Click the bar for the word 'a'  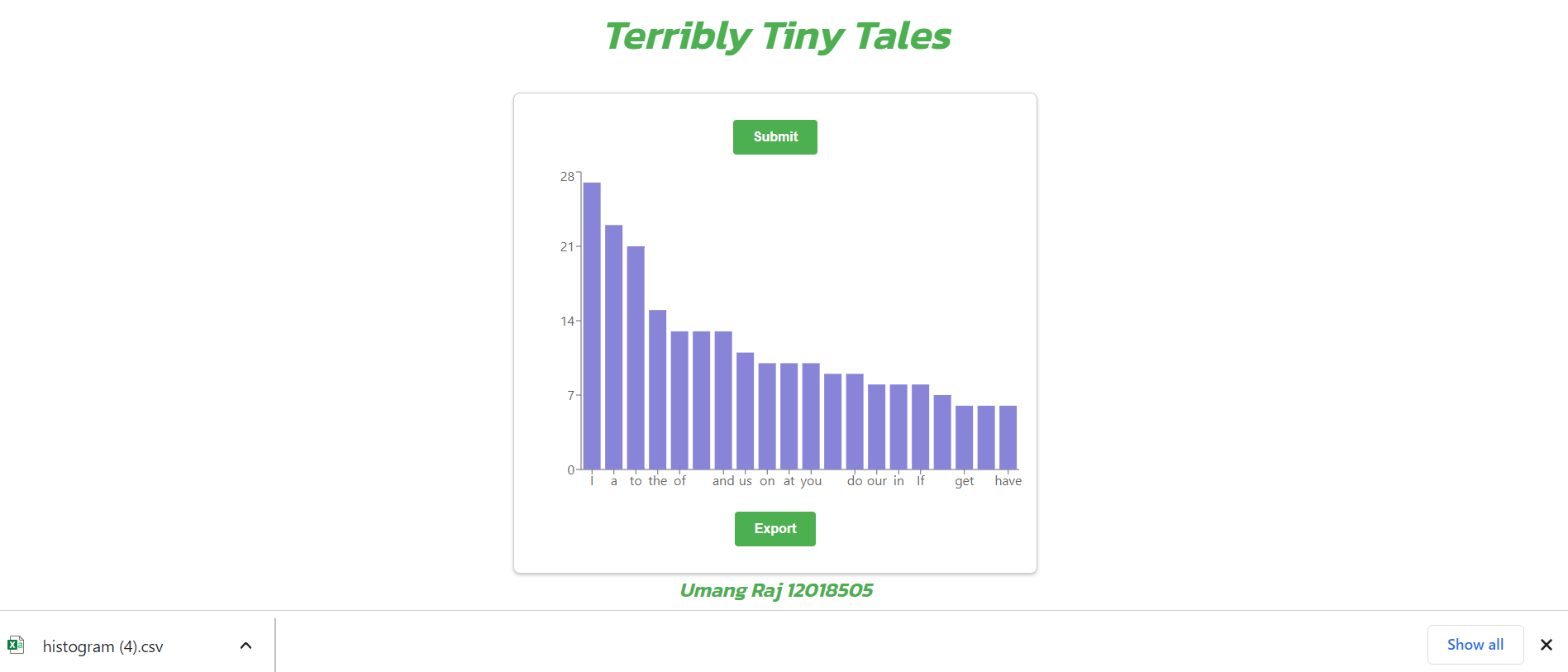614,347
